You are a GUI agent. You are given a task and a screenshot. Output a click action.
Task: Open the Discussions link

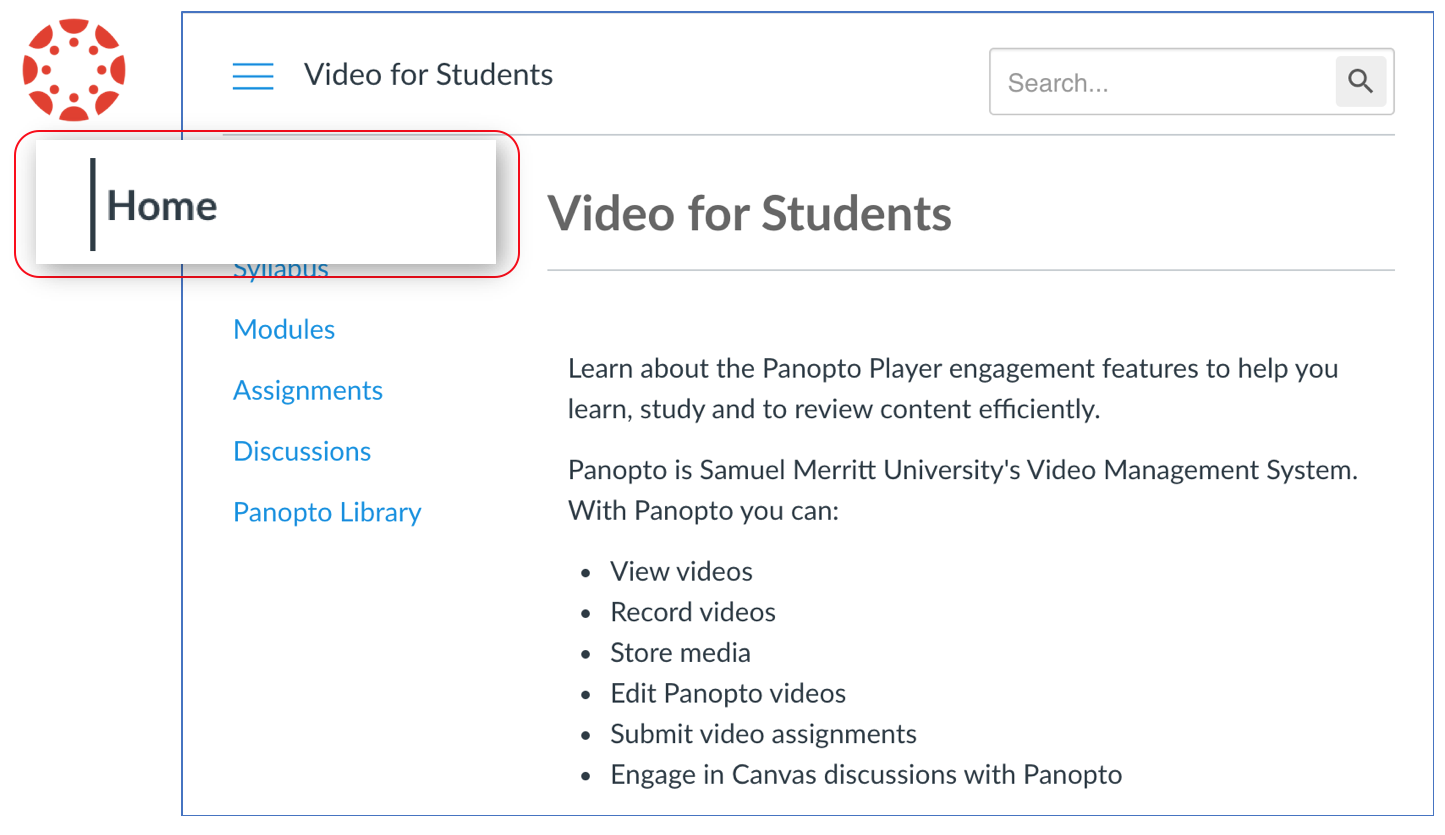[x=302, y=452]
